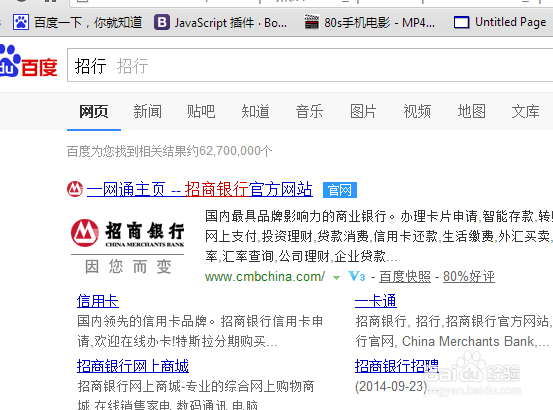Click the China Merchants Bank favicon beside result title

pyautogui.click(x=75, y=189)
